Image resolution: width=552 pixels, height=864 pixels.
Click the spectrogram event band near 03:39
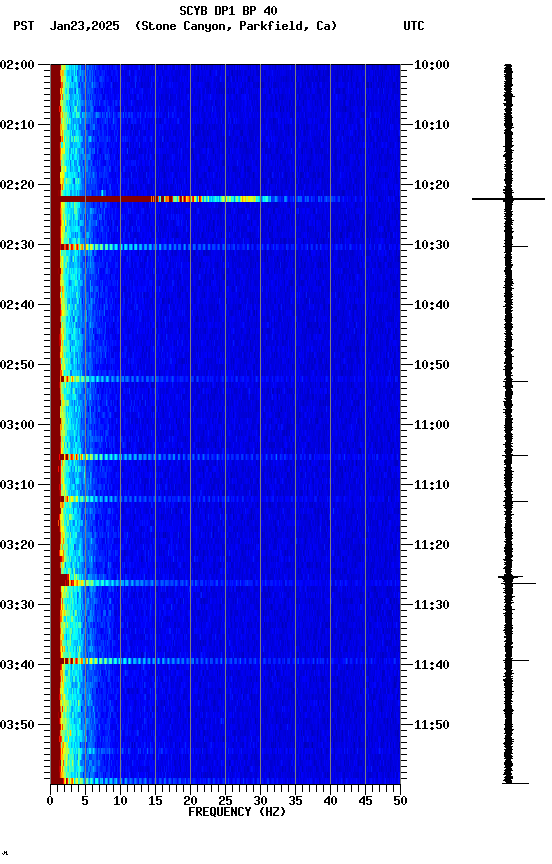click(x=225, y=661)
